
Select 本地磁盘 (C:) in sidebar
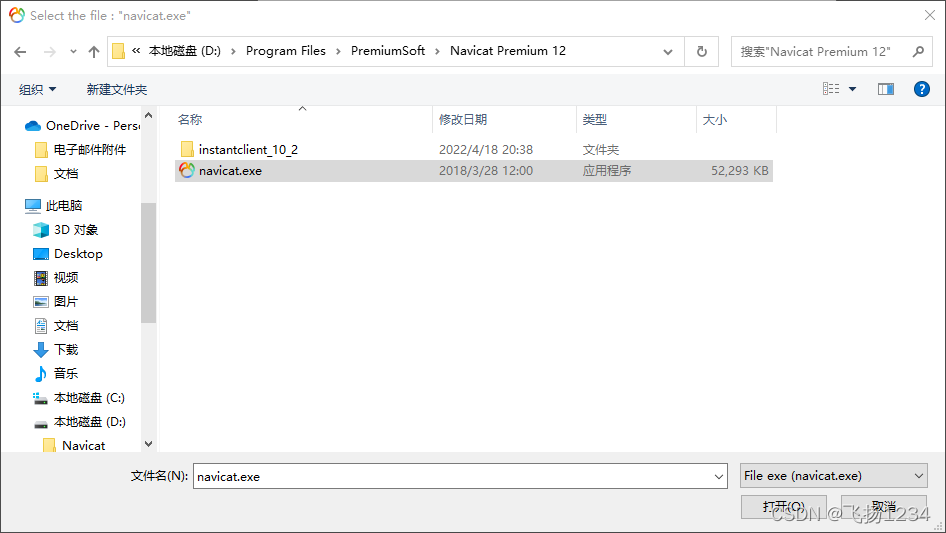pyautogui.click(x=79, y=398)
